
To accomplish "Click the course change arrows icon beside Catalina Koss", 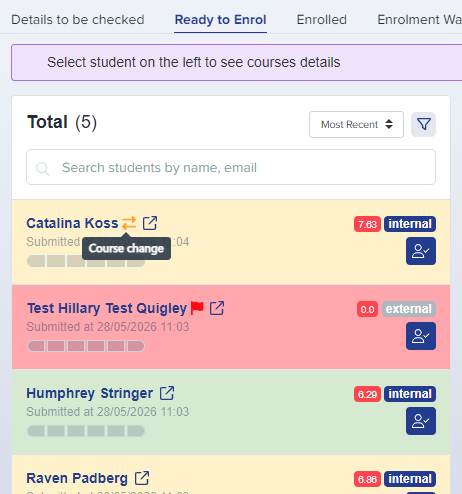I will (129, 223).
